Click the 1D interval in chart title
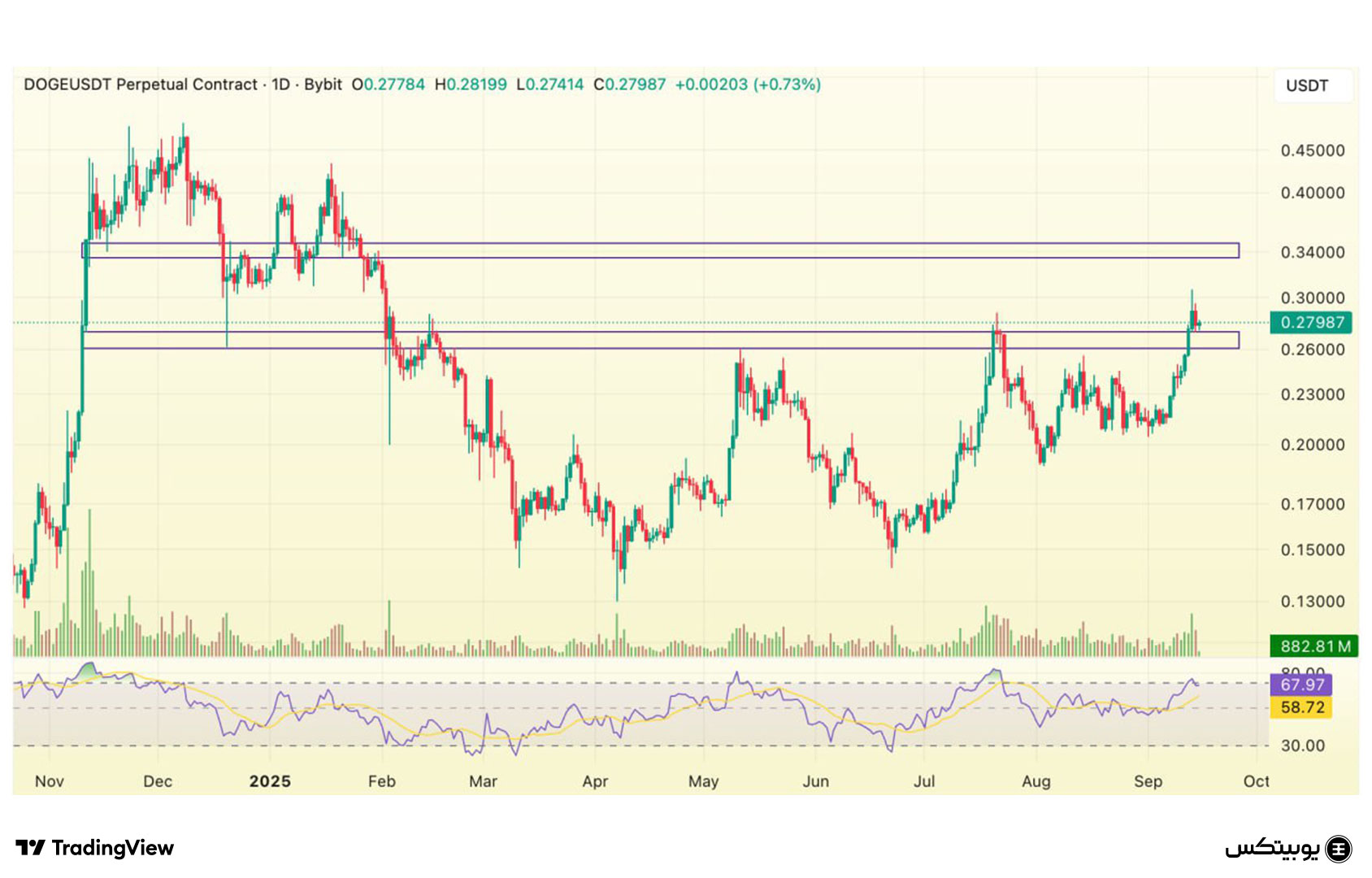The height and width of the screenshot is (878, 1372). tap(280, 85)
